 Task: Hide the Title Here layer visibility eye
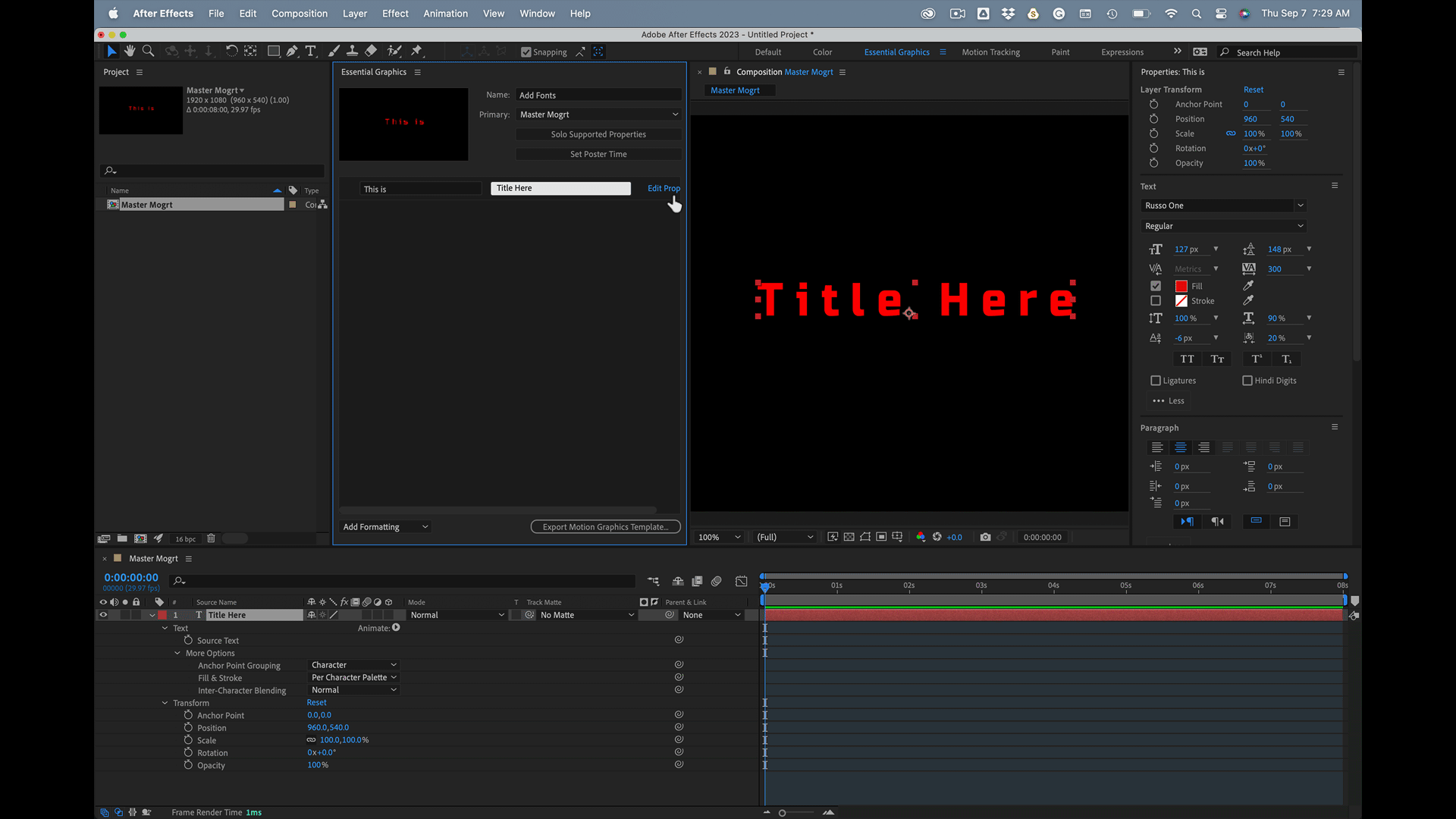click(x=103, y=614)
